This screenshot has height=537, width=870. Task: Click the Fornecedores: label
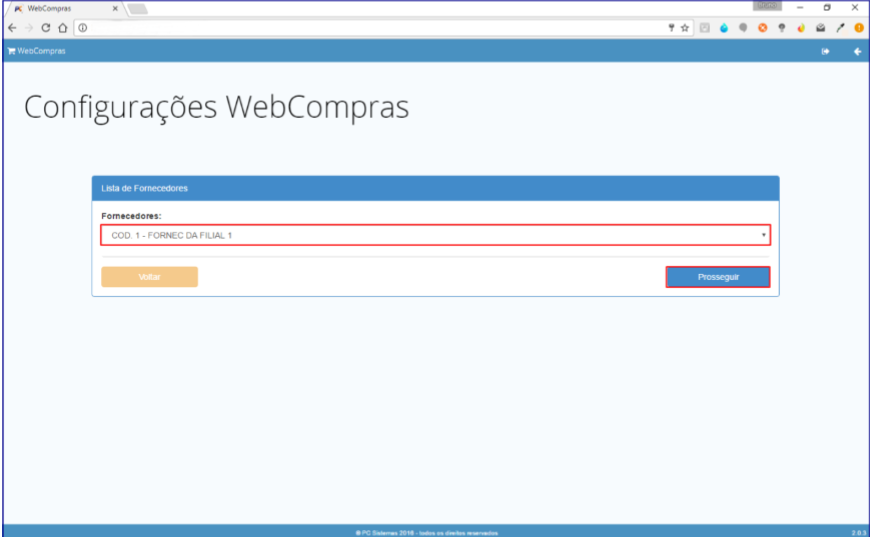131,216
